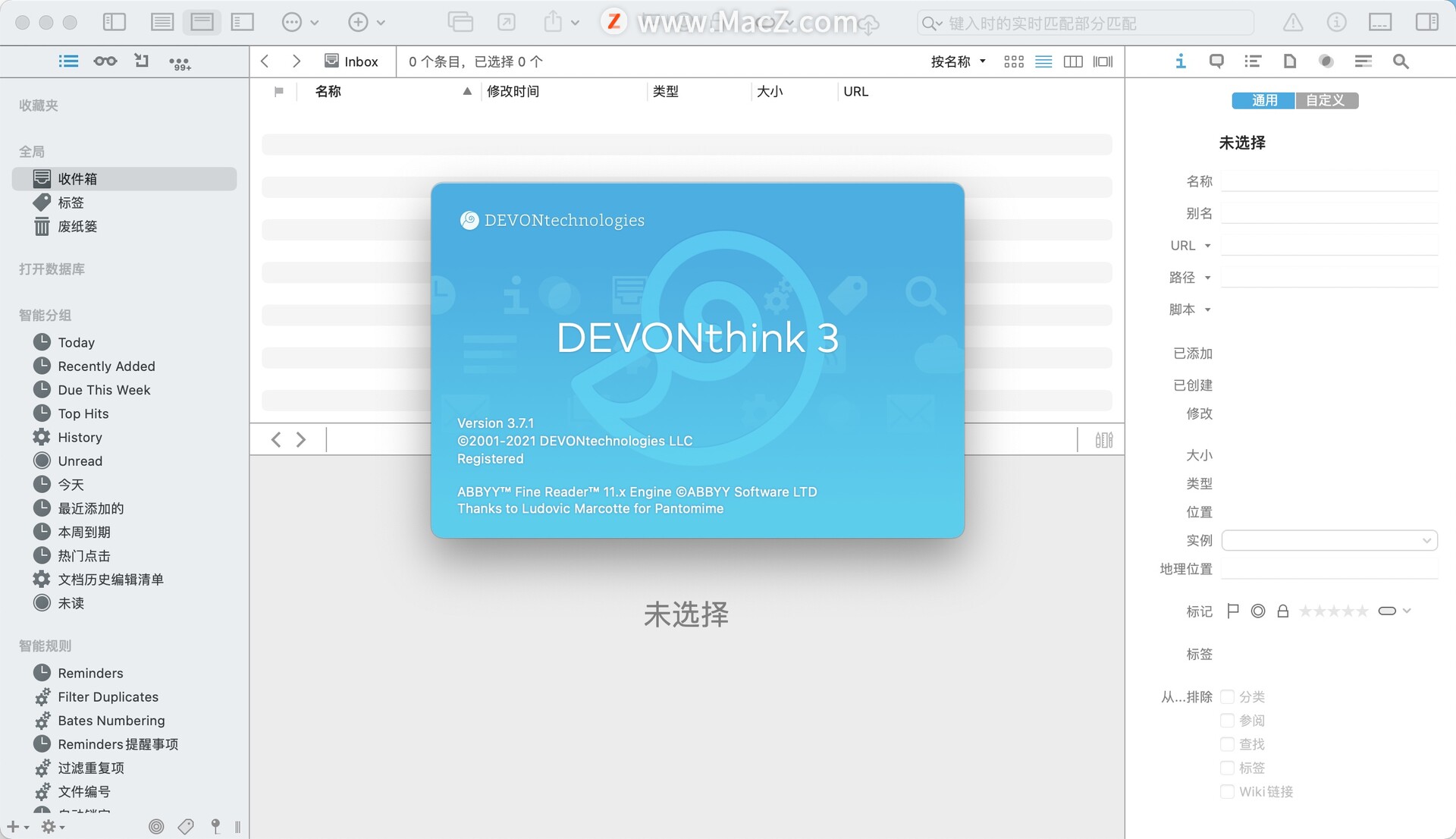Go back in item list navigation
1456x839 pixels.
265,61
